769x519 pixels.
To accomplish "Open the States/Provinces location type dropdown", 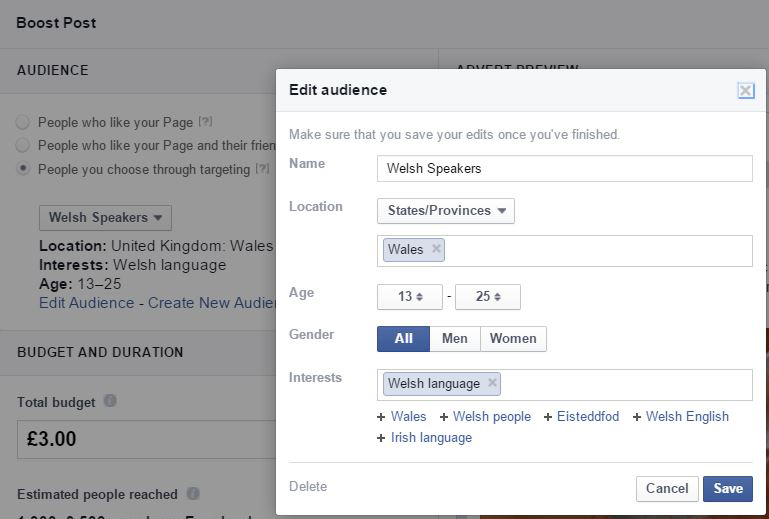I will coord(446,211).
